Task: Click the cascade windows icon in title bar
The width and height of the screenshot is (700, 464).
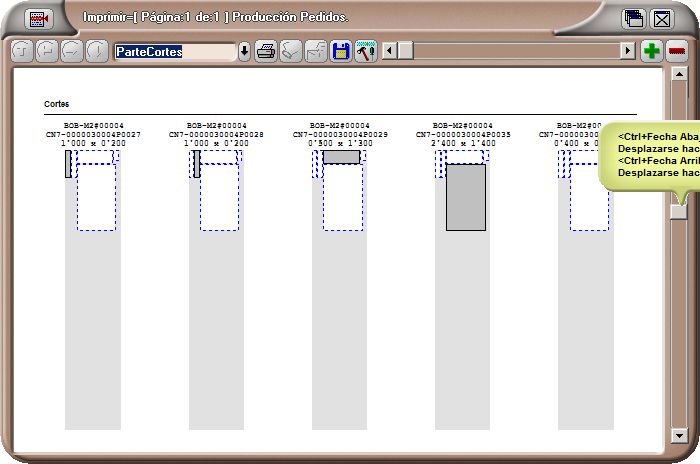Action: click(x=635, y=18)
